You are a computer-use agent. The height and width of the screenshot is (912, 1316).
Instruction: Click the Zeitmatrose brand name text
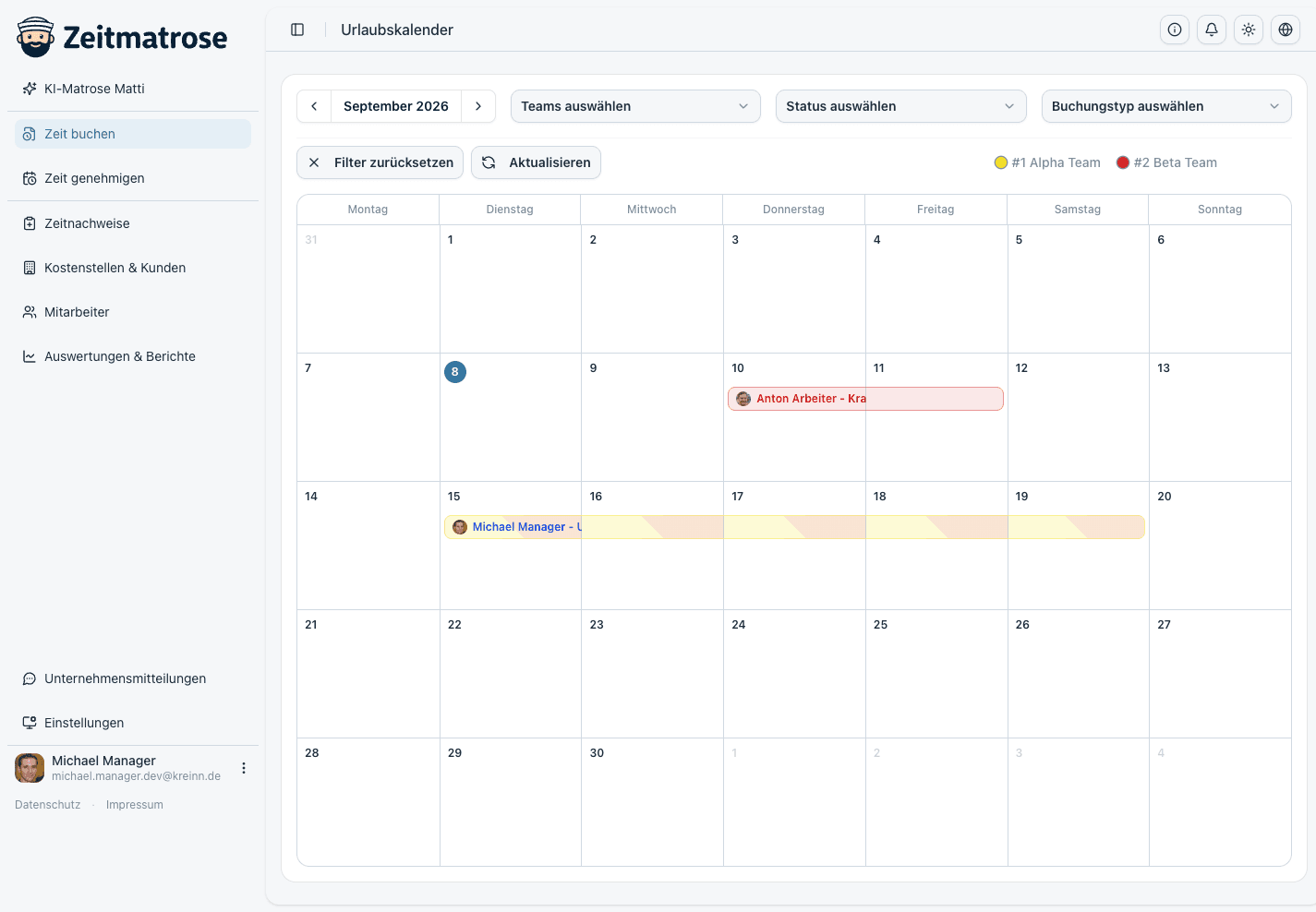(x=145, y=37)
